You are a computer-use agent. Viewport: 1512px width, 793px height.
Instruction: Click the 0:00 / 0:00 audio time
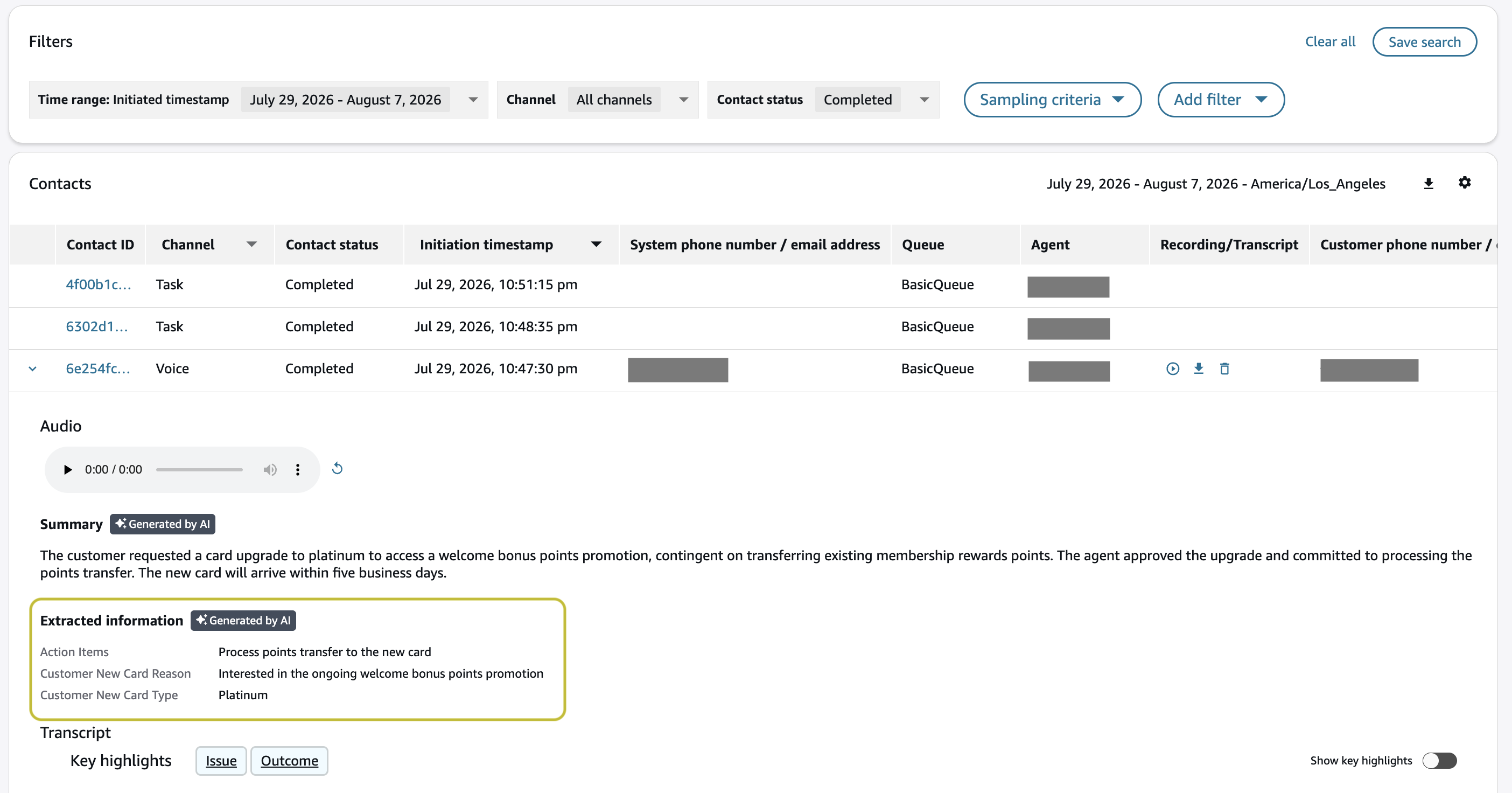113,469
